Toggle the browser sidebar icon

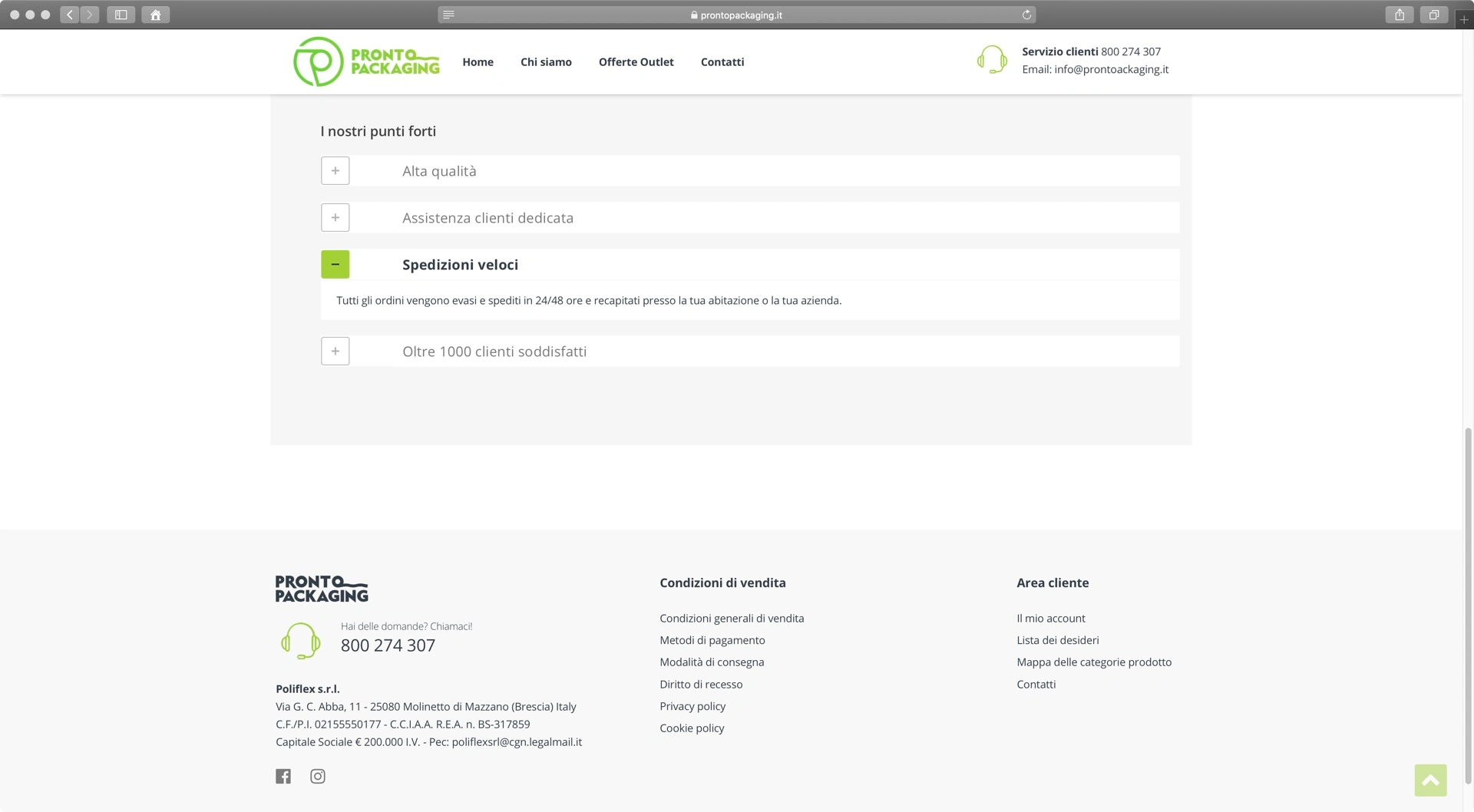(x=121, y=15)
